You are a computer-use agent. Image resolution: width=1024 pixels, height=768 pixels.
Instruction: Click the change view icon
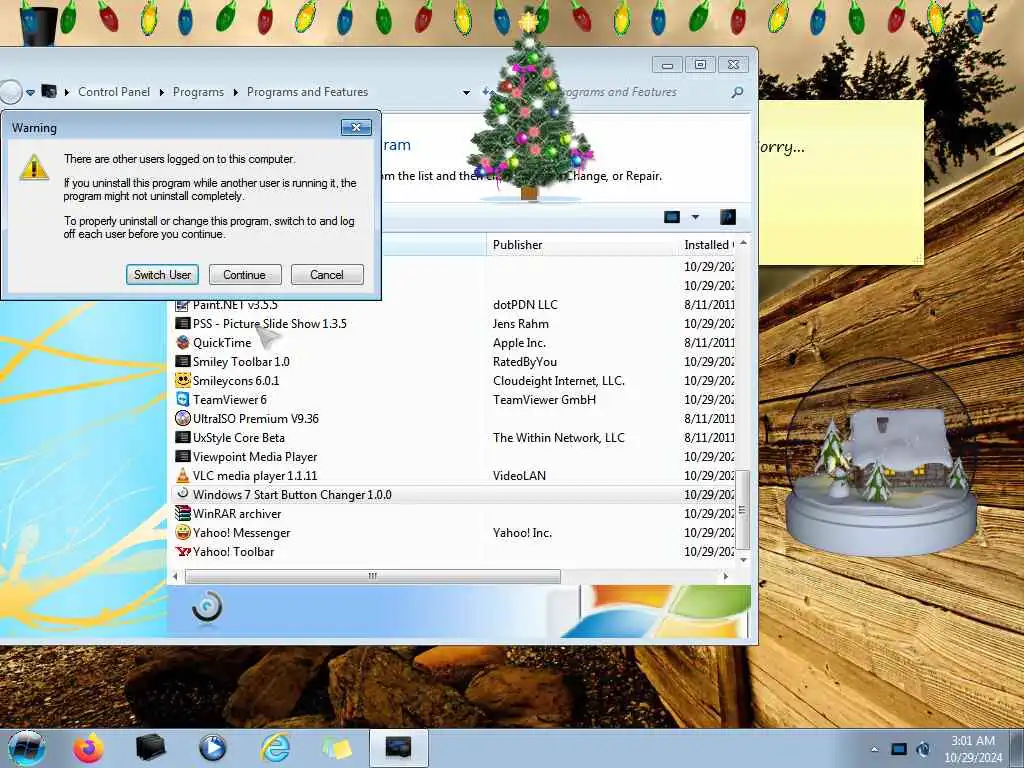point(672,217)
